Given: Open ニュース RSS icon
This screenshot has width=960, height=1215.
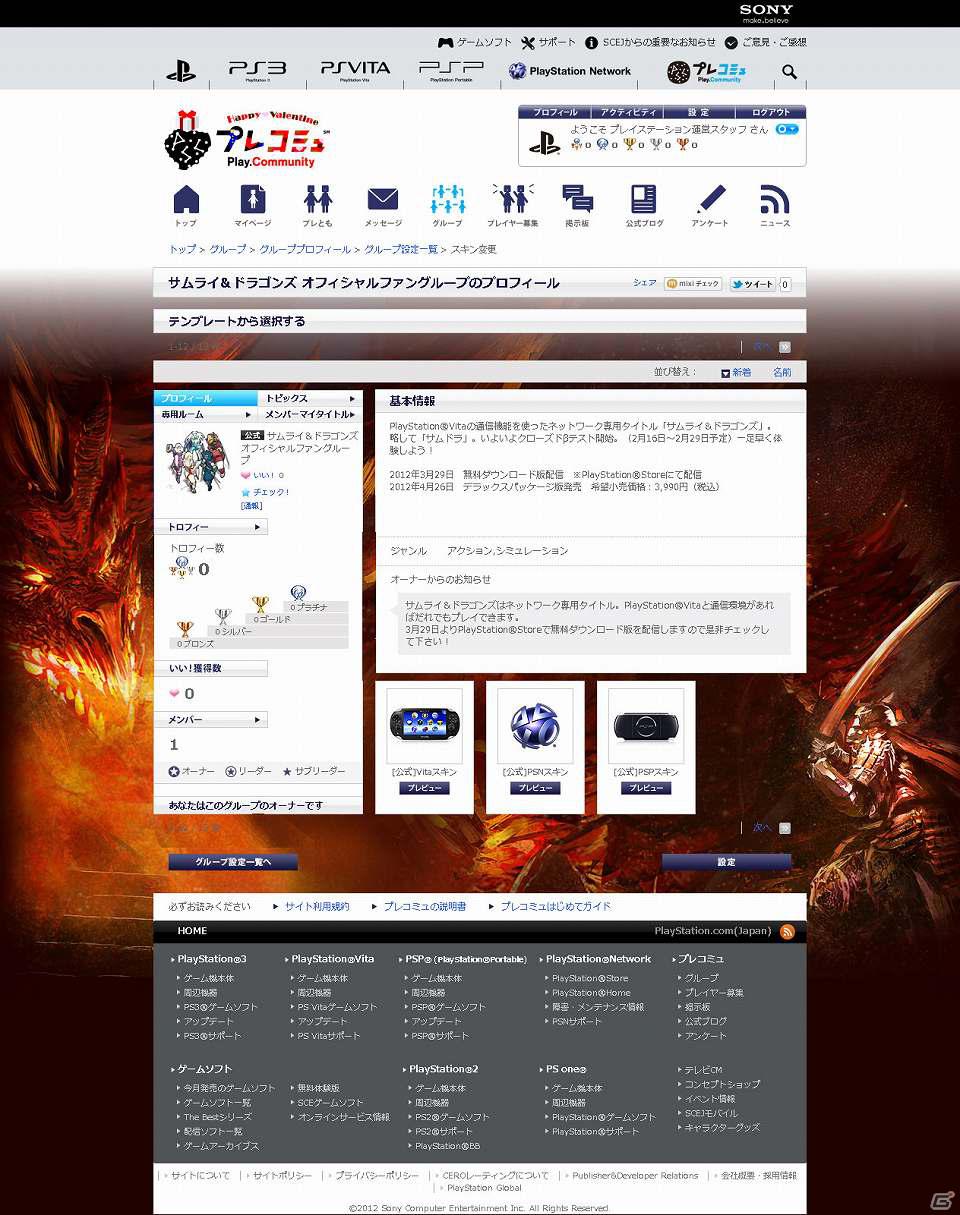Looking at the screenshot, I should (775, 206).
